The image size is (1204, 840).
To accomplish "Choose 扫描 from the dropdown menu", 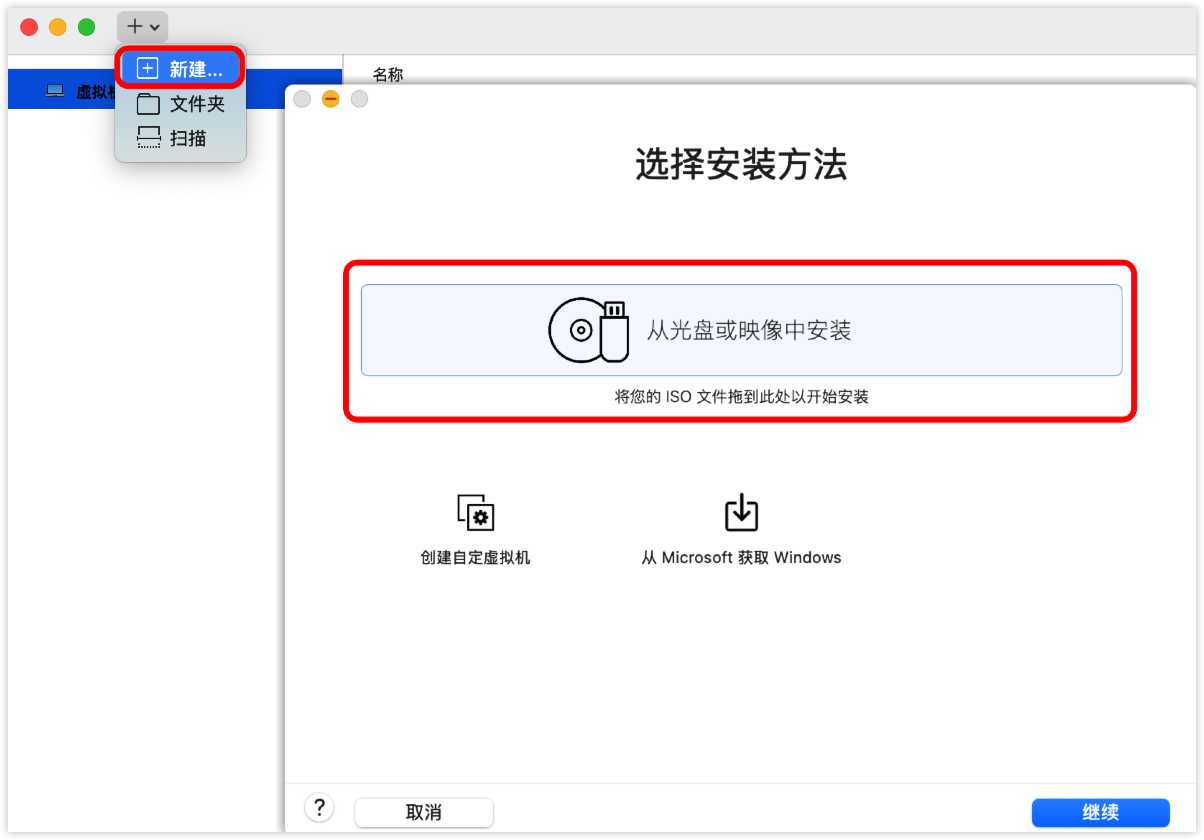I will pos(187,138).
